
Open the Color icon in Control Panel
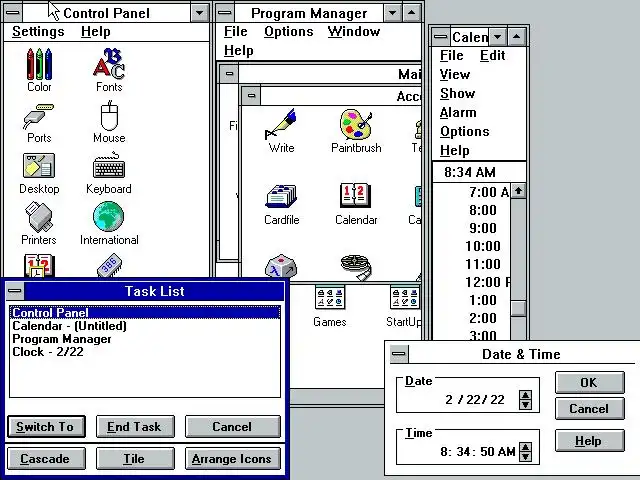tap(39, 69)
